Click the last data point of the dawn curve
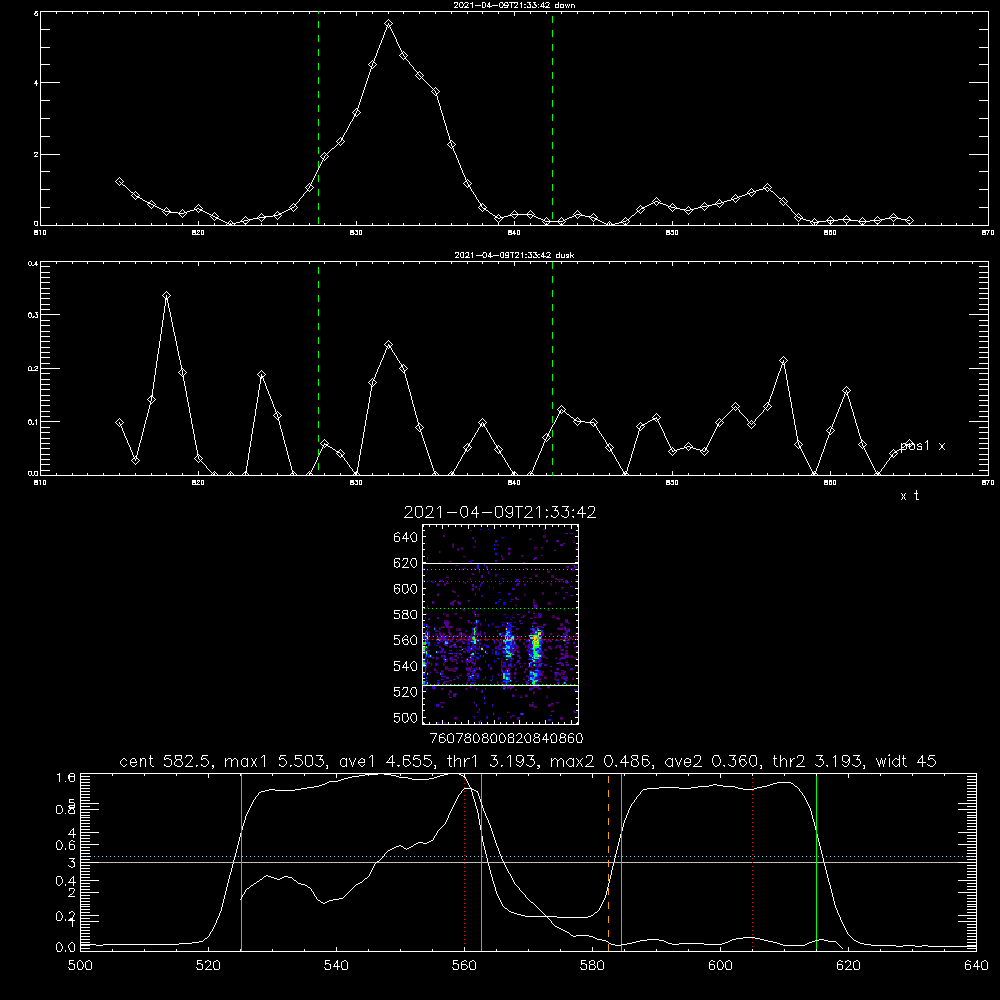Image resolution: width=1000 pixels, height=1000 pixels. tap(909, 221)
